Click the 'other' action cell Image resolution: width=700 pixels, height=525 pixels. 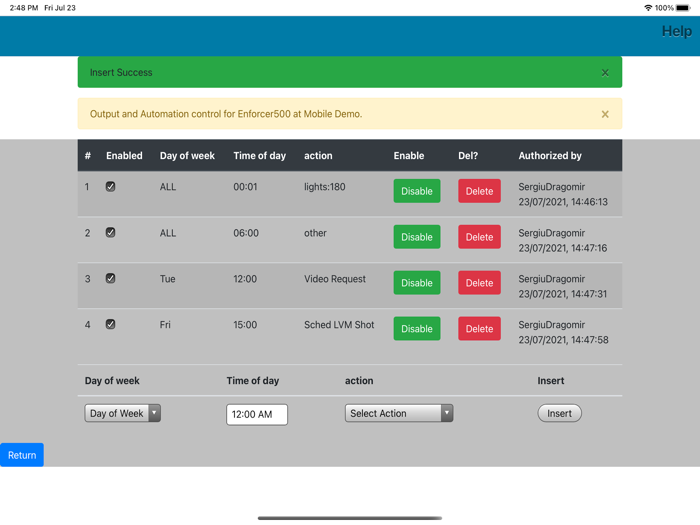pos(315,233)
